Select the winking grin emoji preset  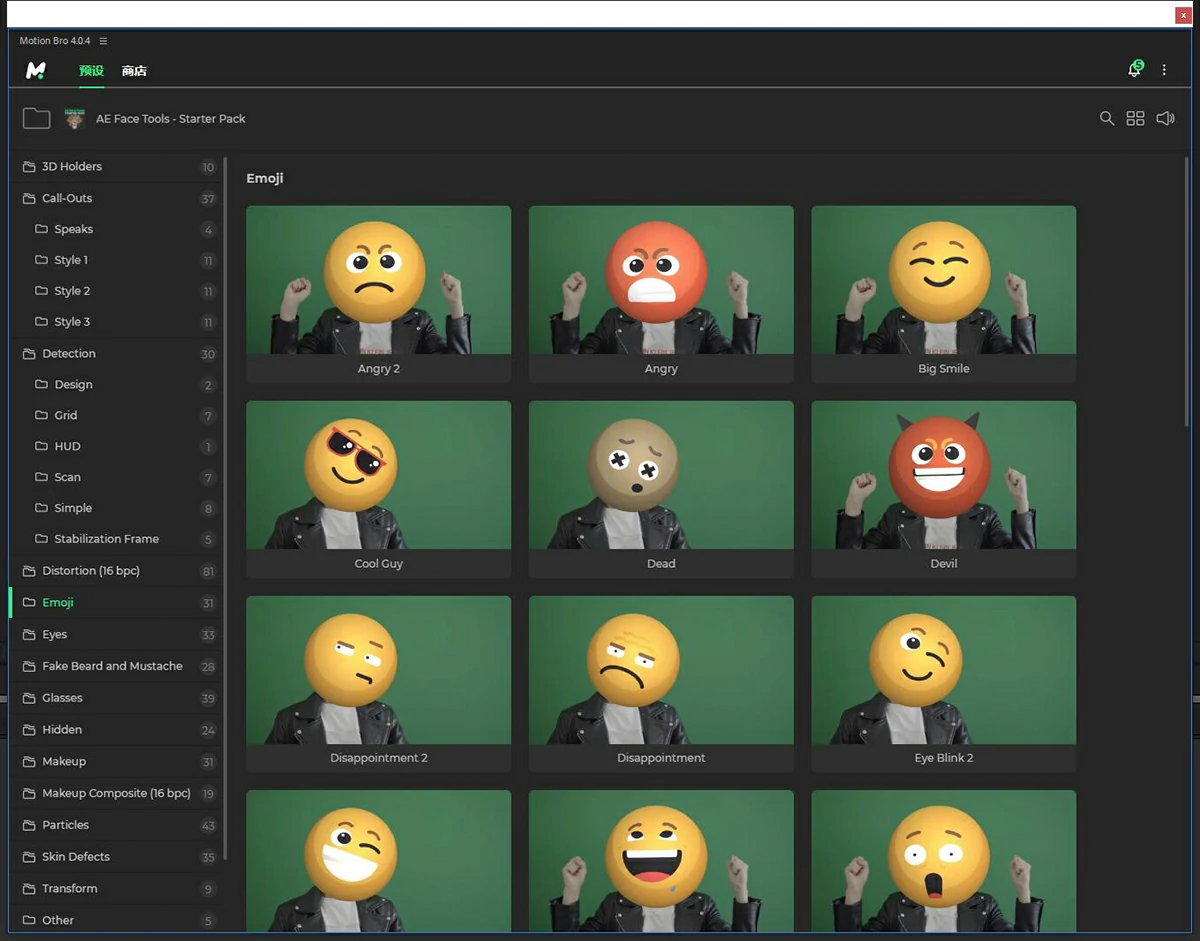click(379, 861)
